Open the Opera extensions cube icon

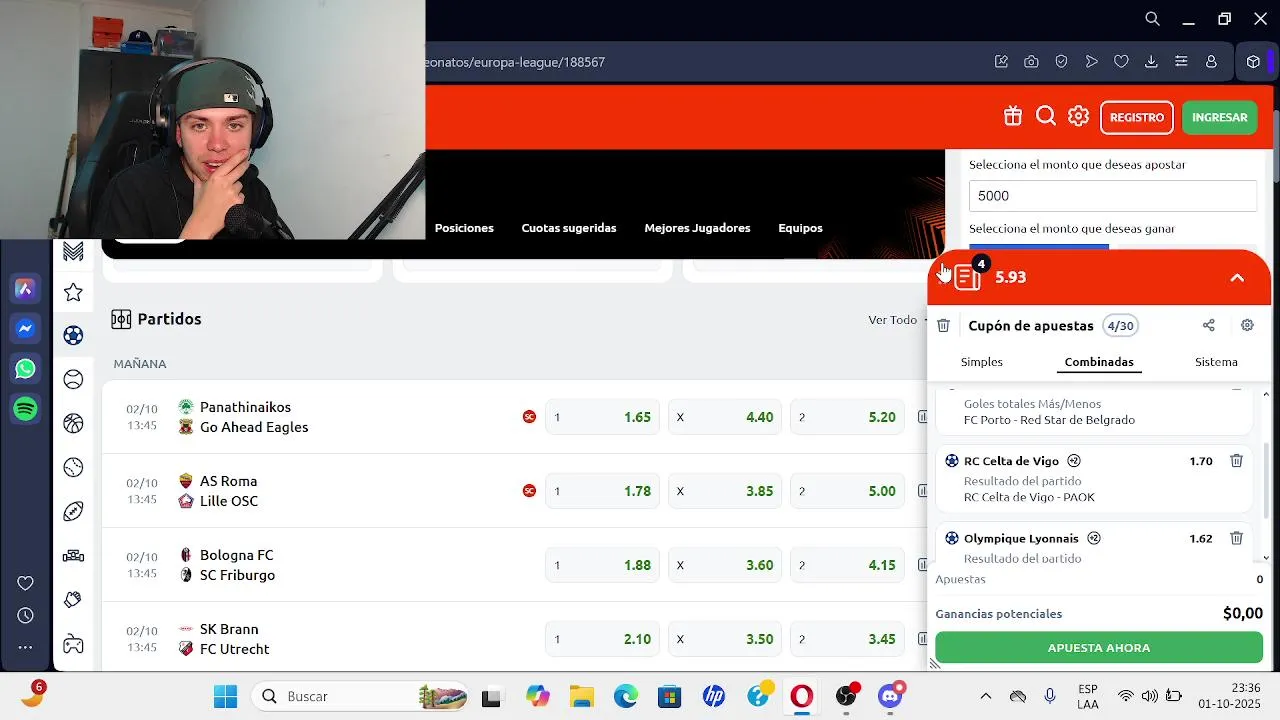[1253, 62]
